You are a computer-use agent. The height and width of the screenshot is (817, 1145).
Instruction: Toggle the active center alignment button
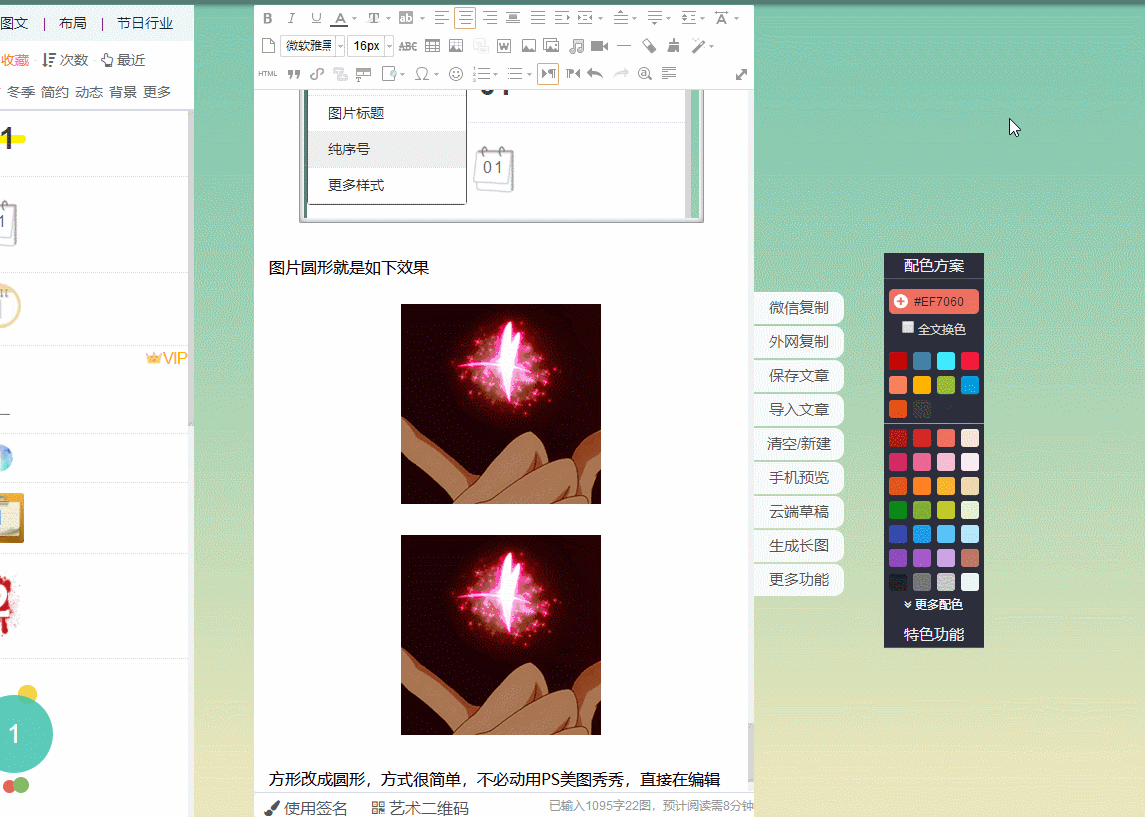click(465, 18)
